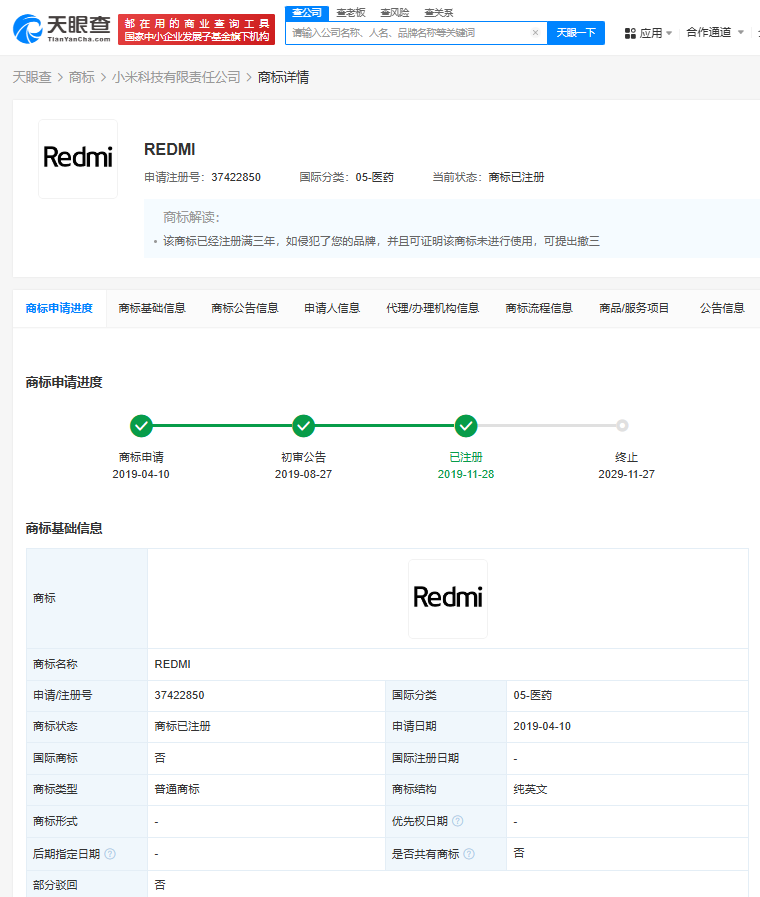Click the 商标解读 explanation text
The width and height of the screenshot is (760, 897).
click(x=381, y=241)
